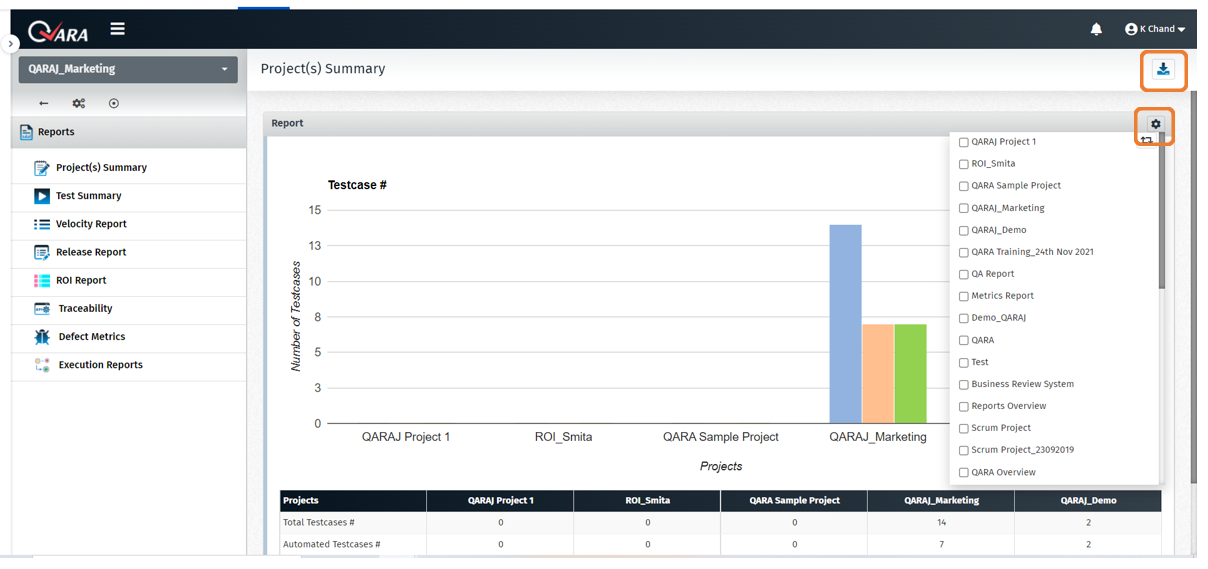Screen dimensions: 1208x569
Task: Click the green QARAJ_Marketing chart bar
Action: [x=910, y=374]
